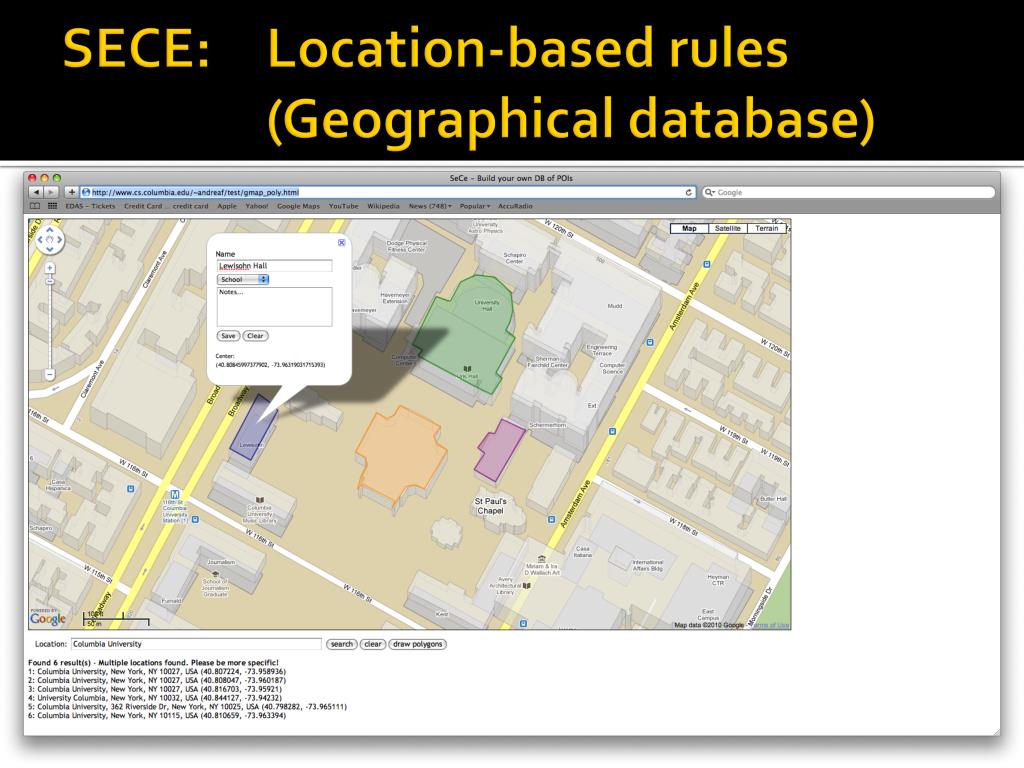The width and height of the screenshot is (1024, 768).
Task: Open the AccuRadio bookmark
Action: click(x=515, y=206)
